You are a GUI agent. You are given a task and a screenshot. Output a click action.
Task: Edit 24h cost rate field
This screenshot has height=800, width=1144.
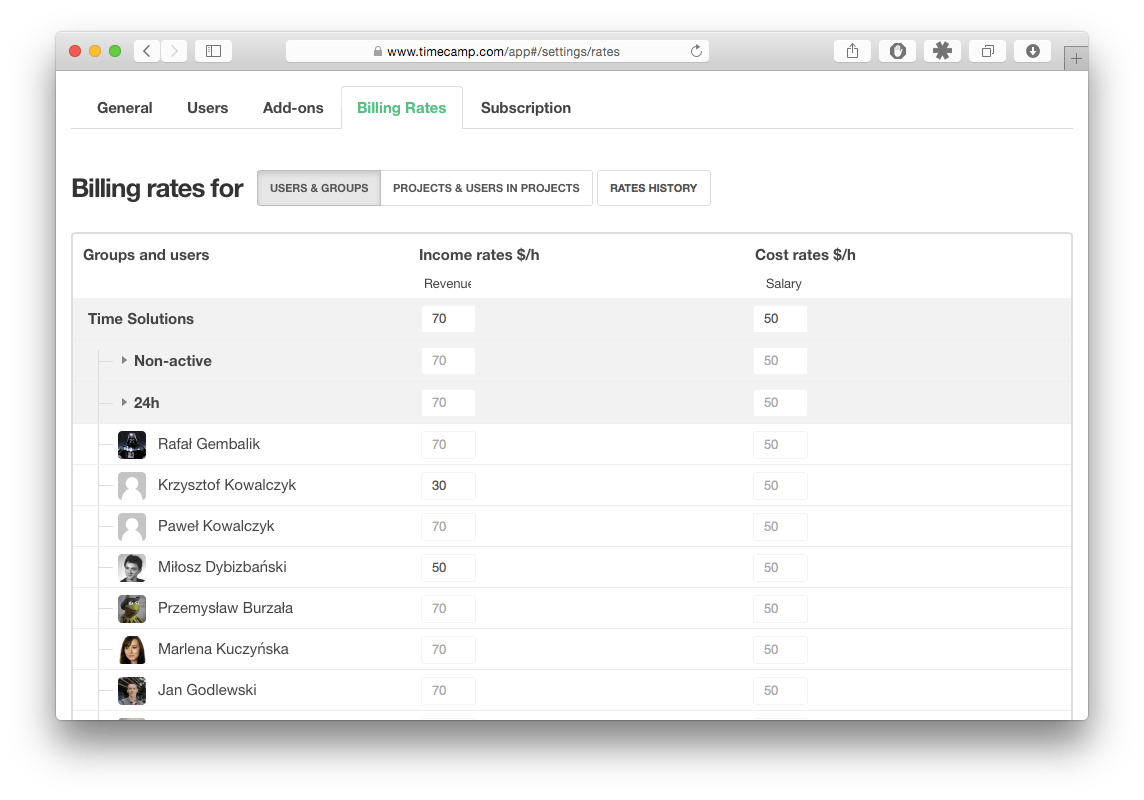pyautogui.click(x=780, y=403)
